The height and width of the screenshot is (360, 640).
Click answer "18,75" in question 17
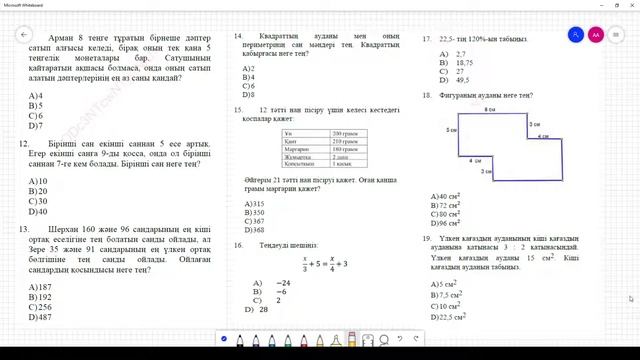click(x=464, y=63)
